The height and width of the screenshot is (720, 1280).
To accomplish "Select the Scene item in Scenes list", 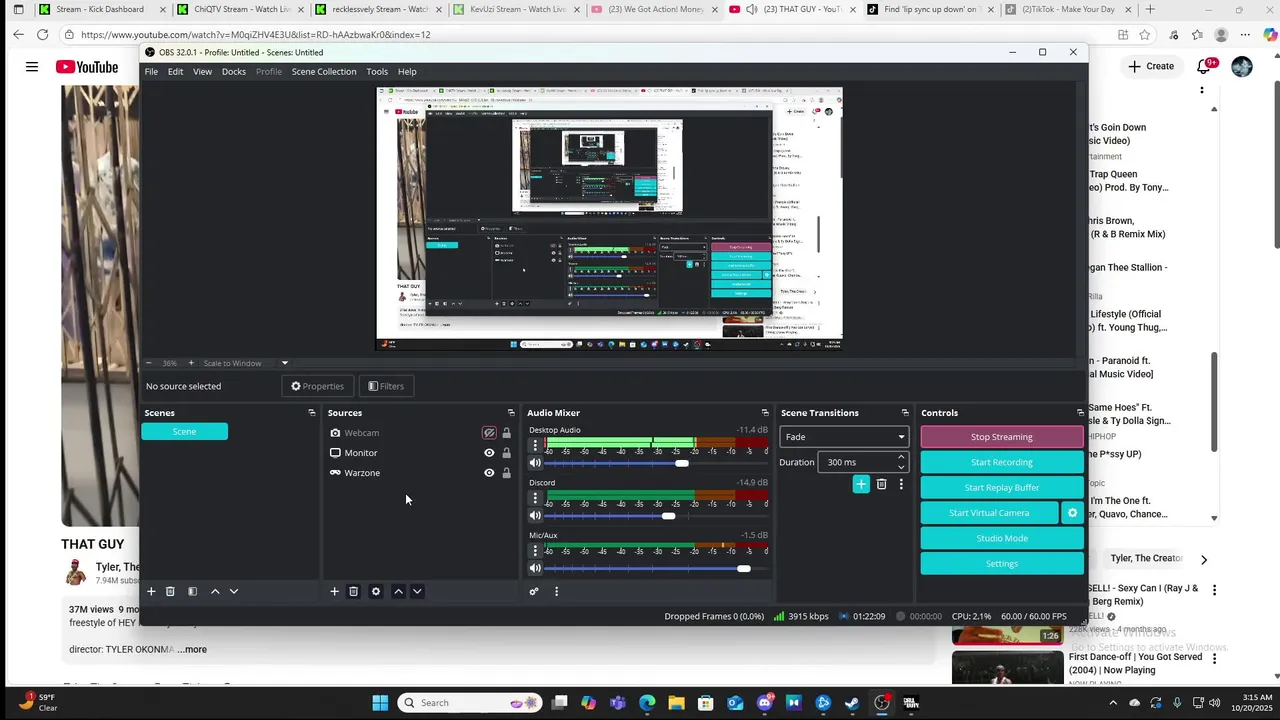I will (x=184, y=432).
